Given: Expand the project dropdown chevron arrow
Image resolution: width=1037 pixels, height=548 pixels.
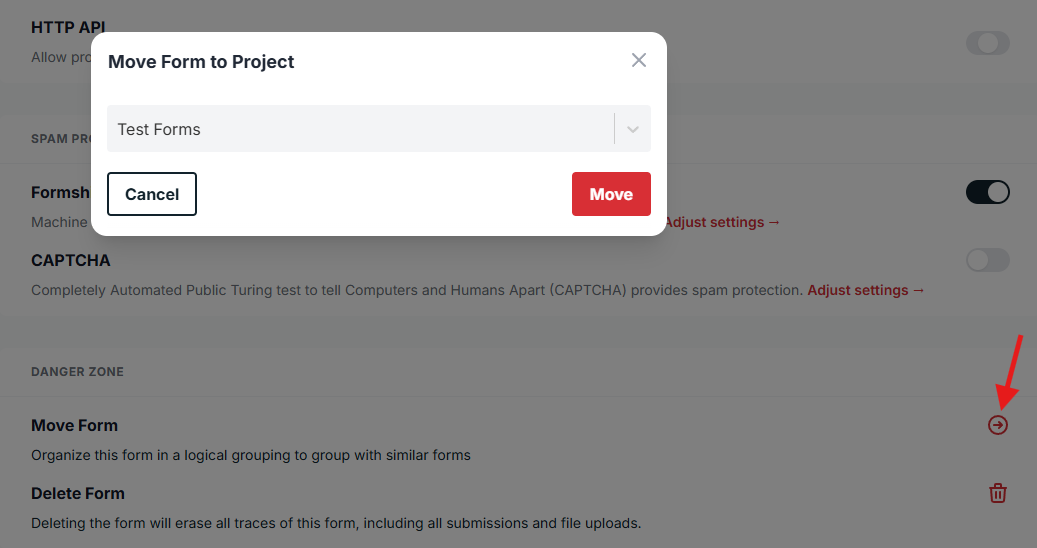Looking at the screenshot, I should [632, 129].
